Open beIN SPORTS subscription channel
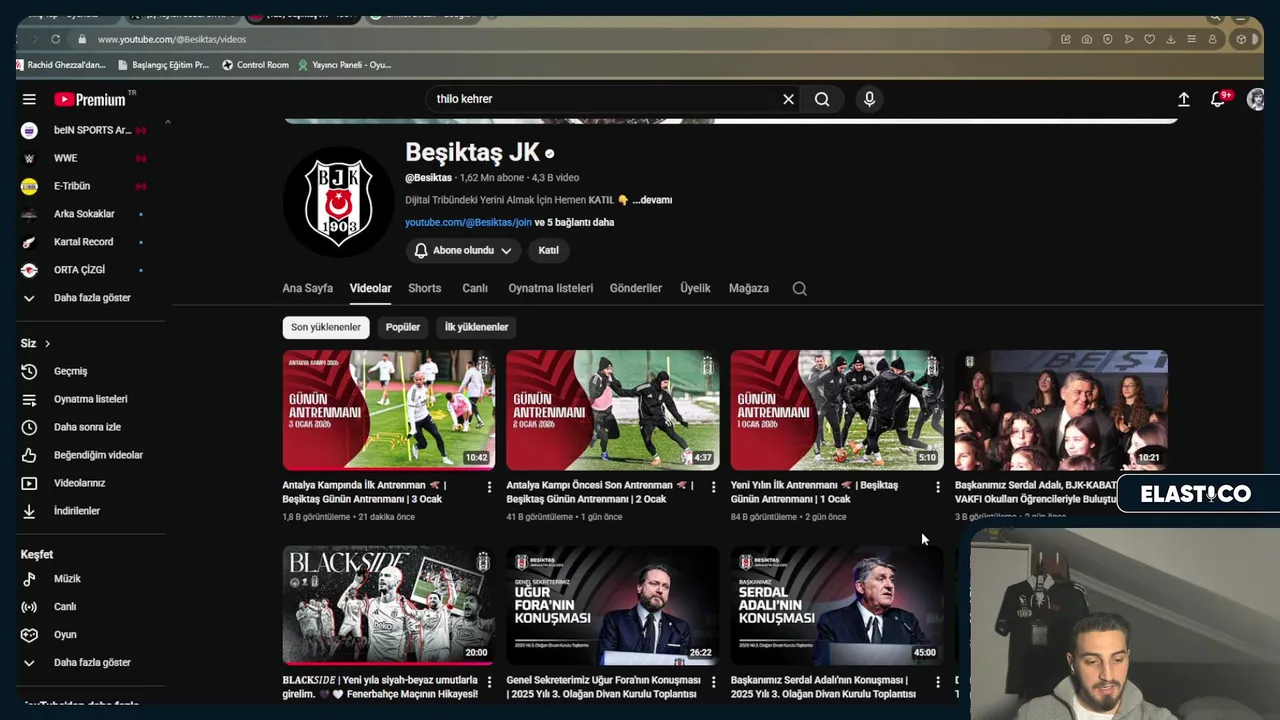1280x720 pixels. [x=90, y=130]
